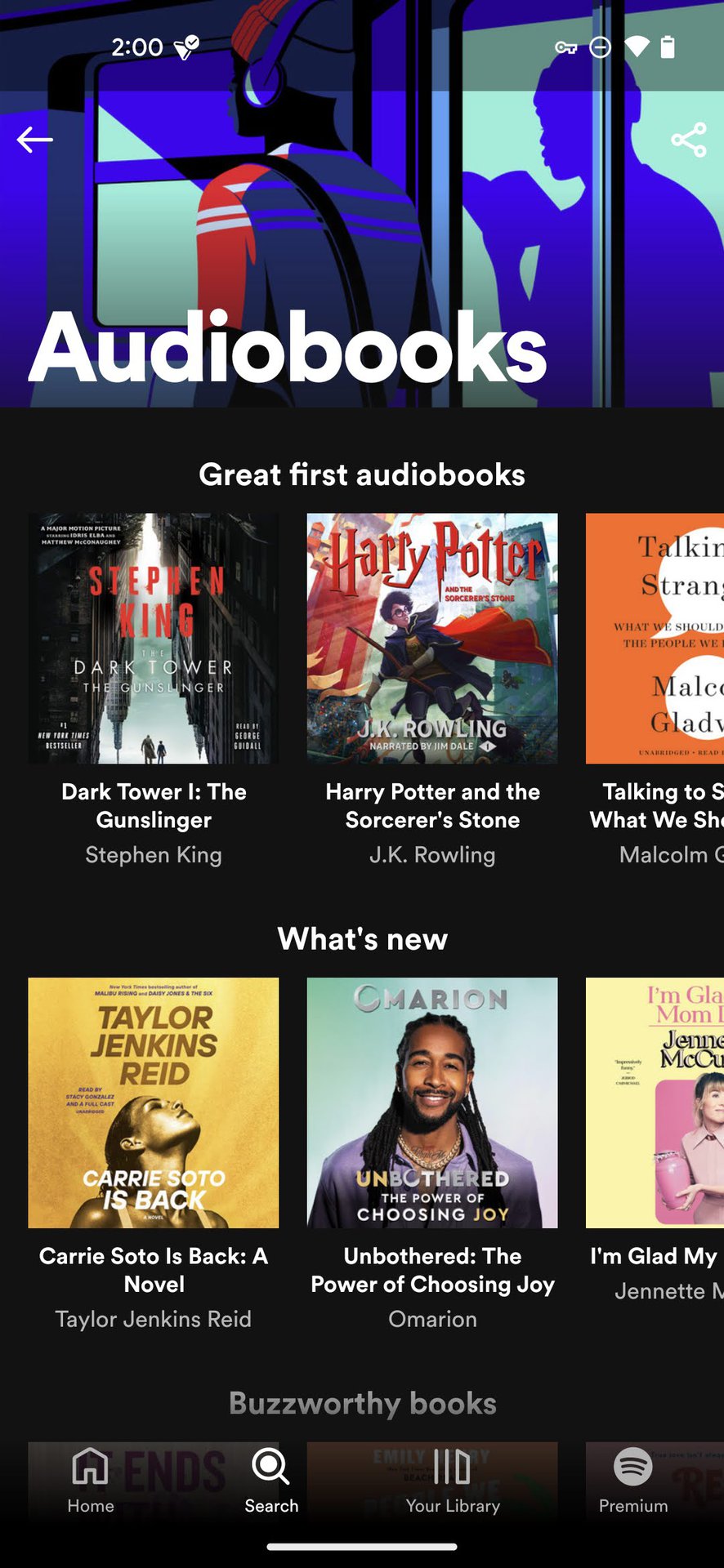Tap the Buzzworthy books section heading

click(362, 1403)
